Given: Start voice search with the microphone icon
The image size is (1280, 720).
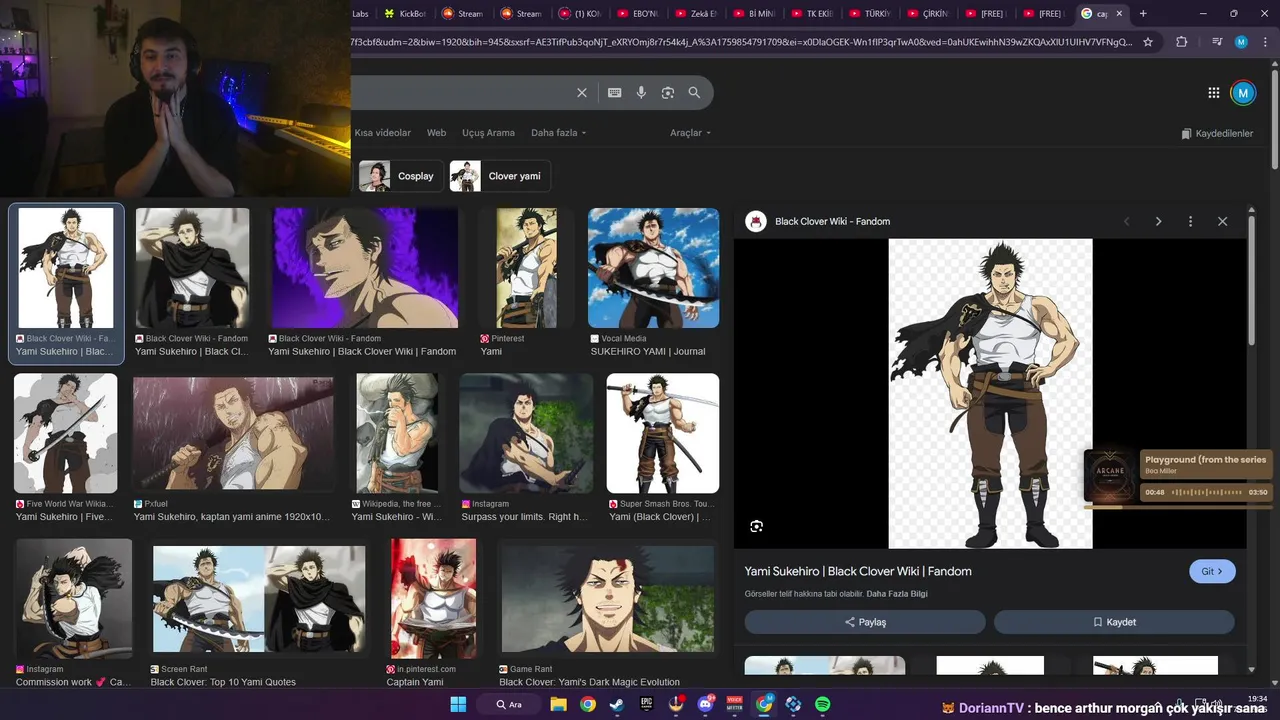Looking at the screenshot, I should [641, 93].
